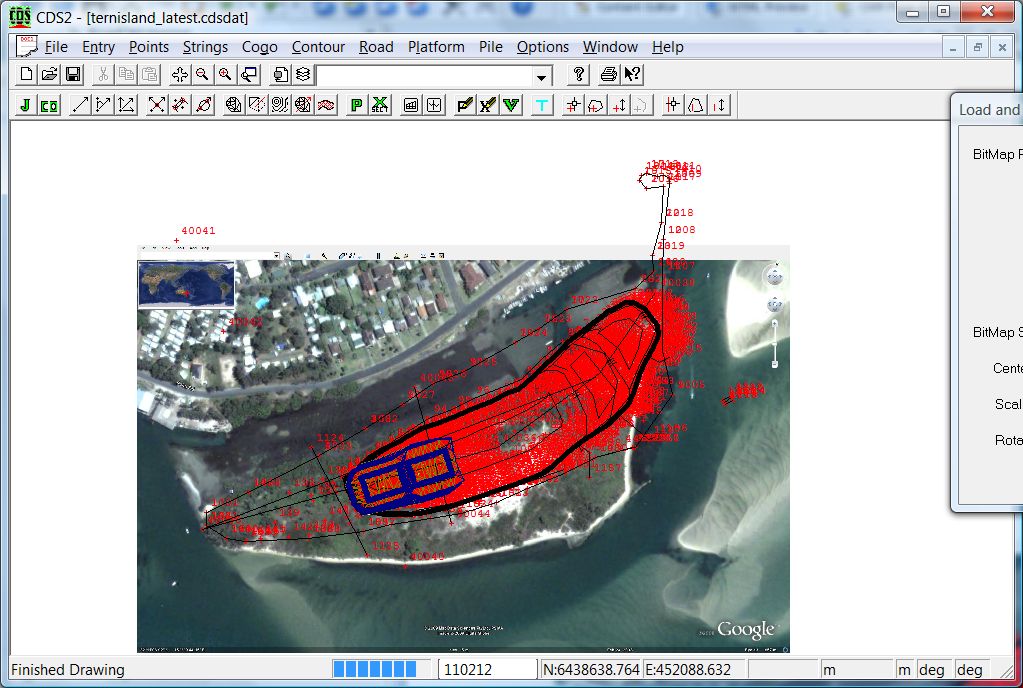Click the zoom in magnifier
Screen dimensions: 1023x688
(225, 75)
